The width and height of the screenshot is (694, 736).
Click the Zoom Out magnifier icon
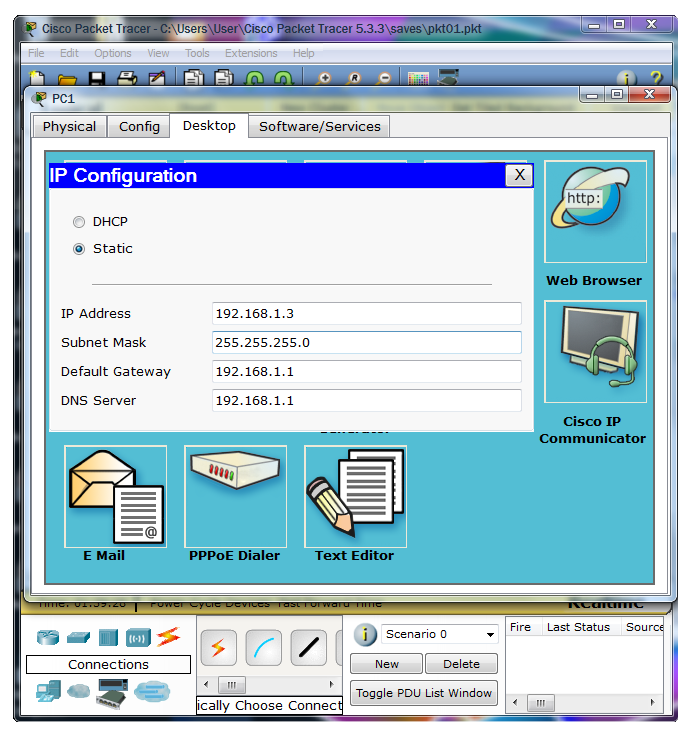pos(384,78)
